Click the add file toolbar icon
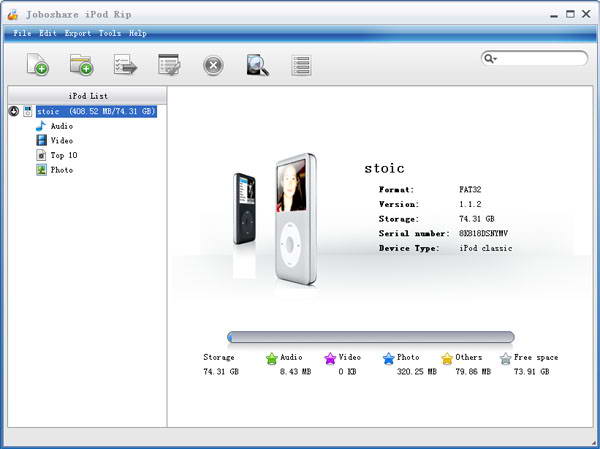 [x=38, y=64]
